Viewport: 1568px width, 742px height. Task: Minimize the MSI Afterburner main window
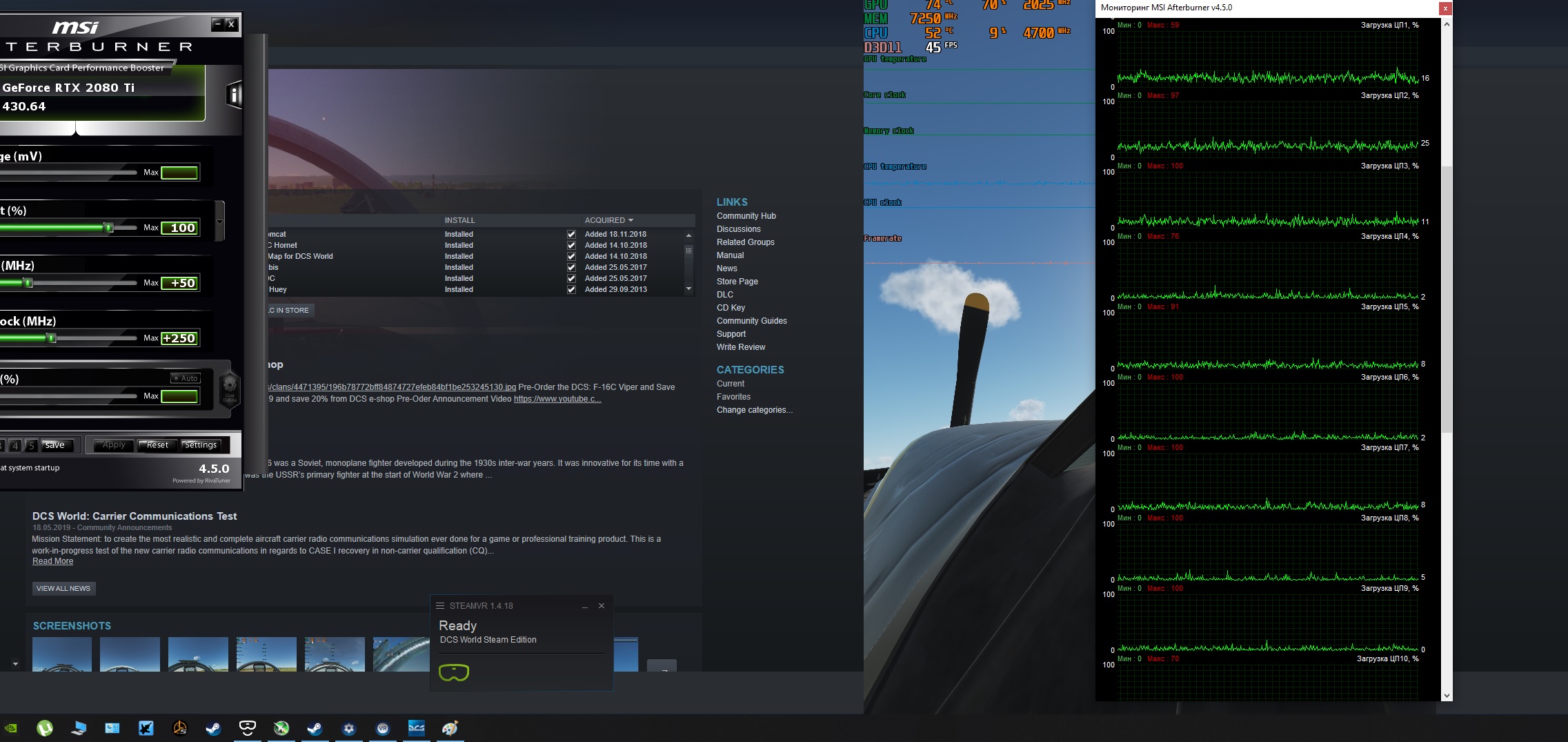click(218, 24)
